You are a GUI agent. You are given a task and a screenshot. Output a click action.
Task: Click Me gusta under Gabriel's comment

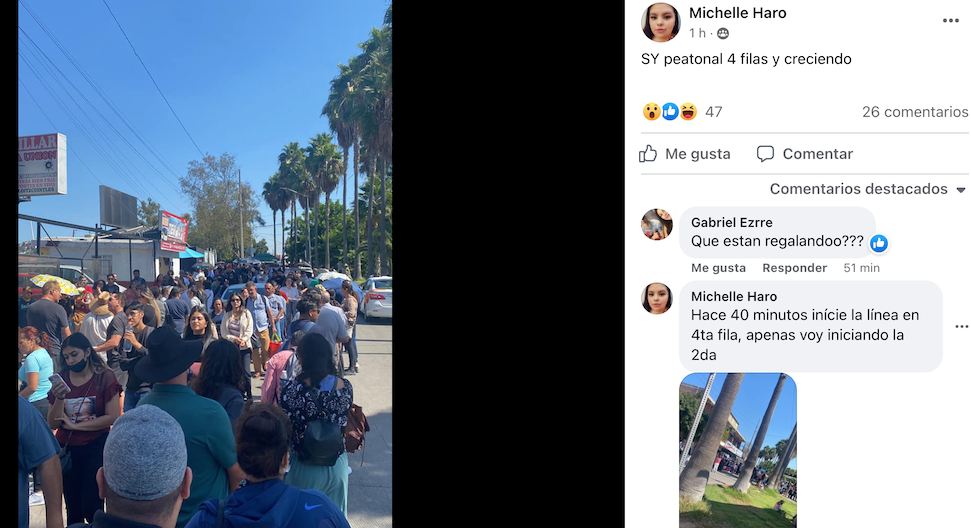point(718,268)
